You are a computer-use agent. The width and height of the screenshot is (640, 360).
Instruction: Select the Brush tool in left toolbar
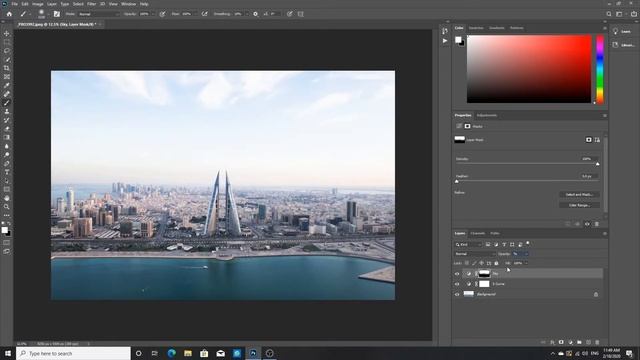[x=7, y=103]
